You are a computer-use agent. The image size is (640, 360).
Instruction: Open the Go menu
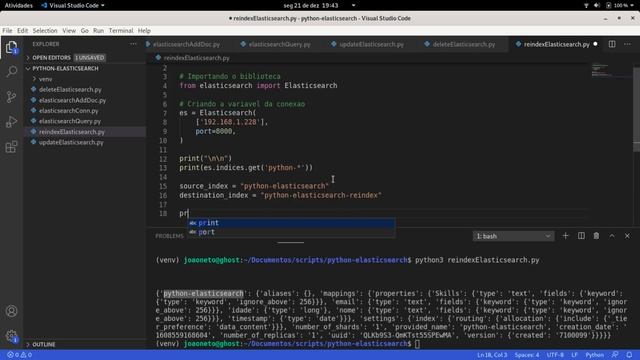84,31
